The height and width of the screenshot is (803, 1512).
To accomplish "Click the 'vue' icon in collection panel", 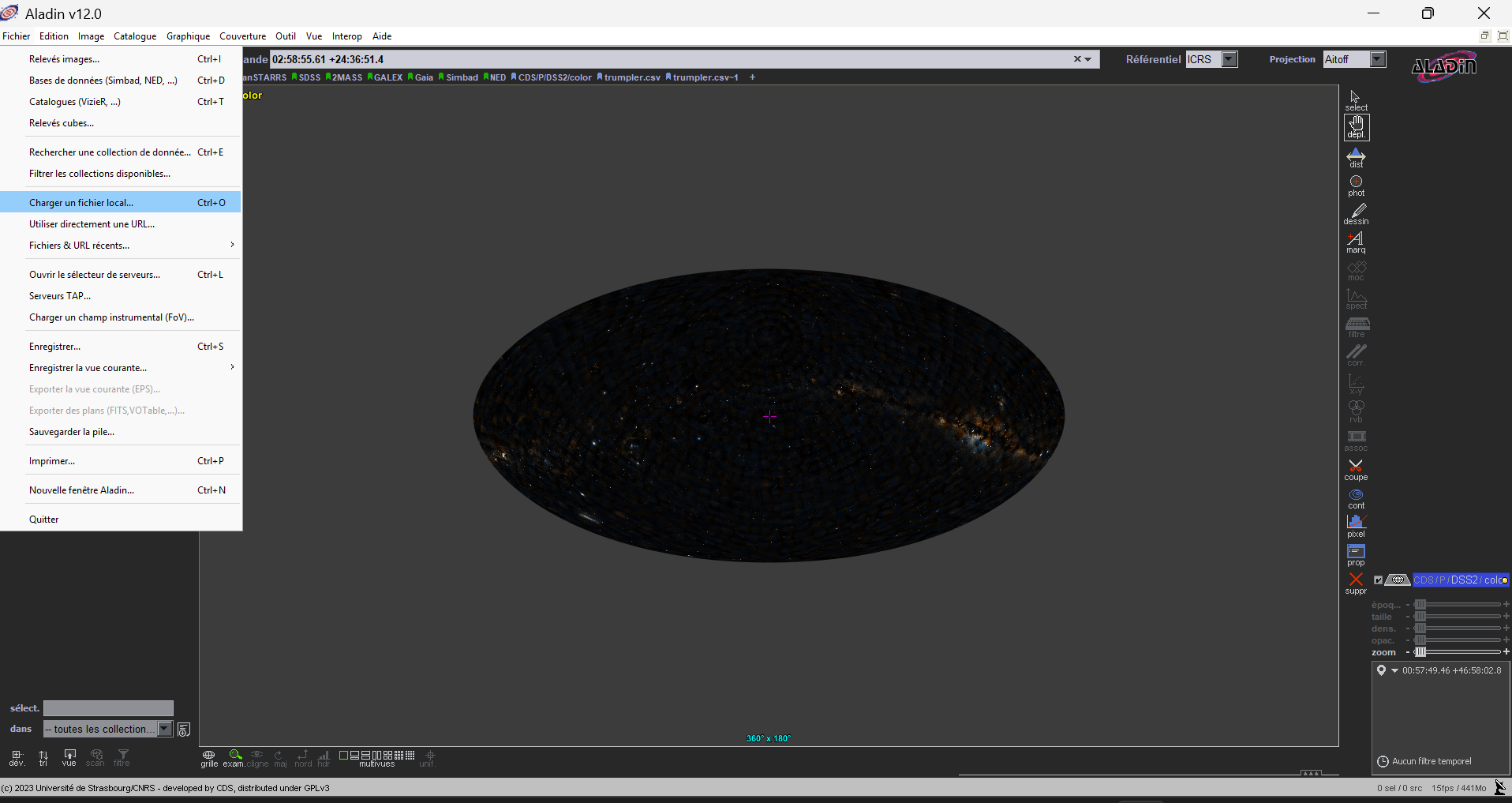I will (x=69, y=758).
